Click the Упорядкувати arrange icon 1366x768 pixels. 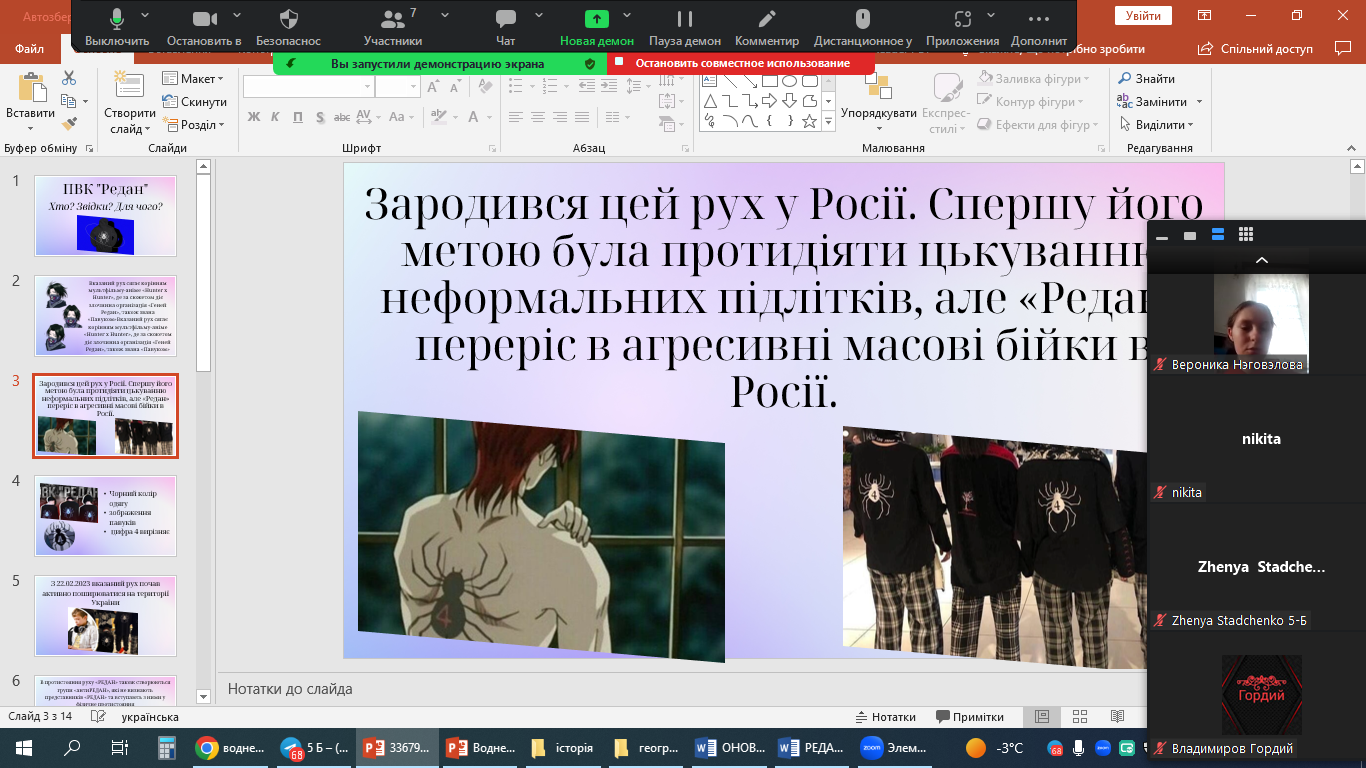(879, 88)
